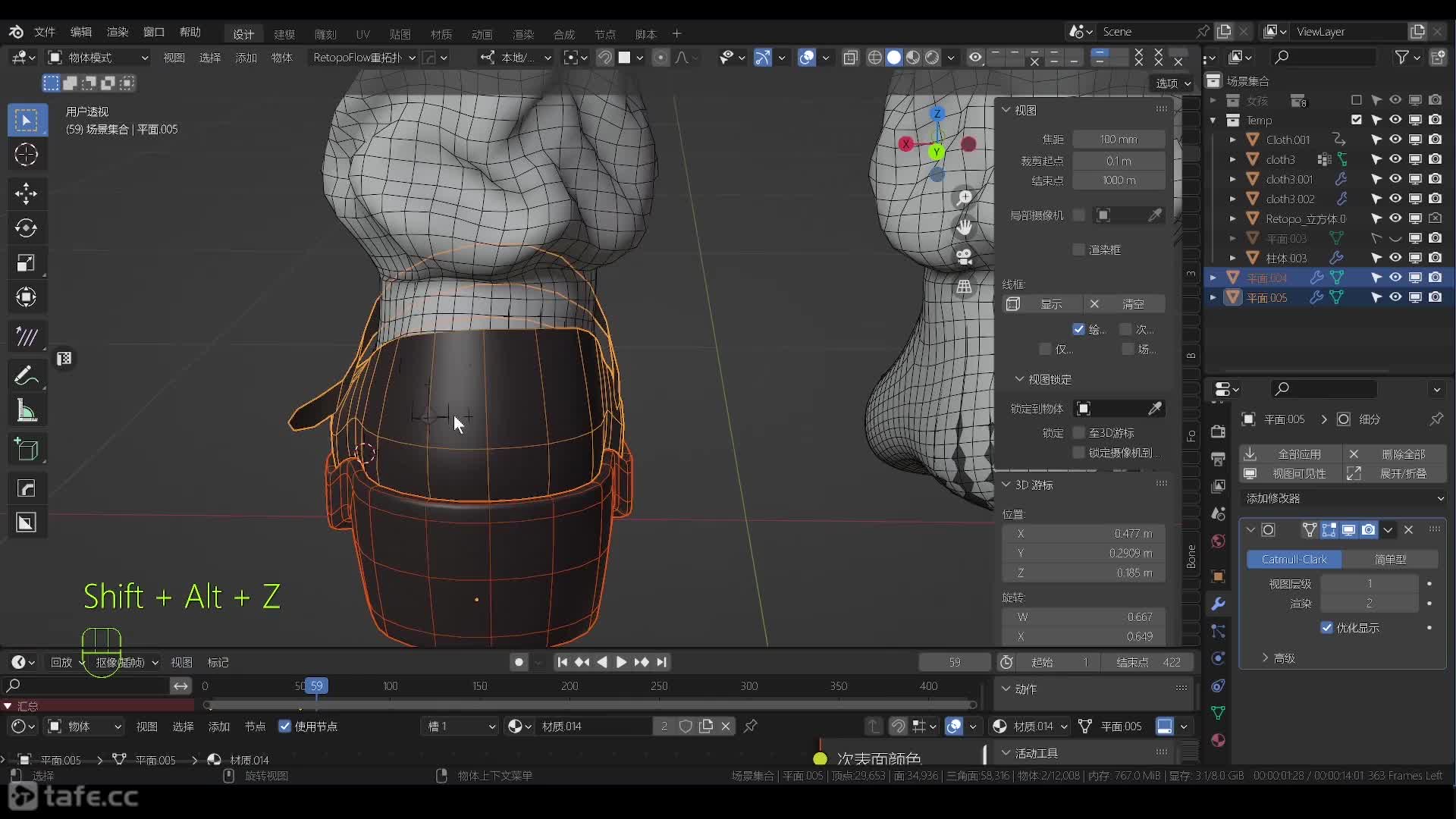
Task: Open the Object Data properties tab icon
Action: coord(1218,713)
